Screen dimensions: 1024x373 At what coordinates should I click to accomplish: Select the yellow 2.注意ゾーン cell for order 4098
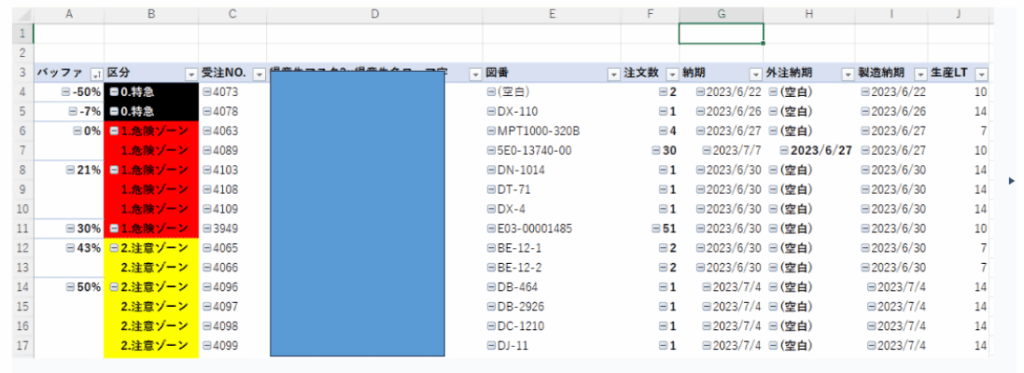pos(151,326)
